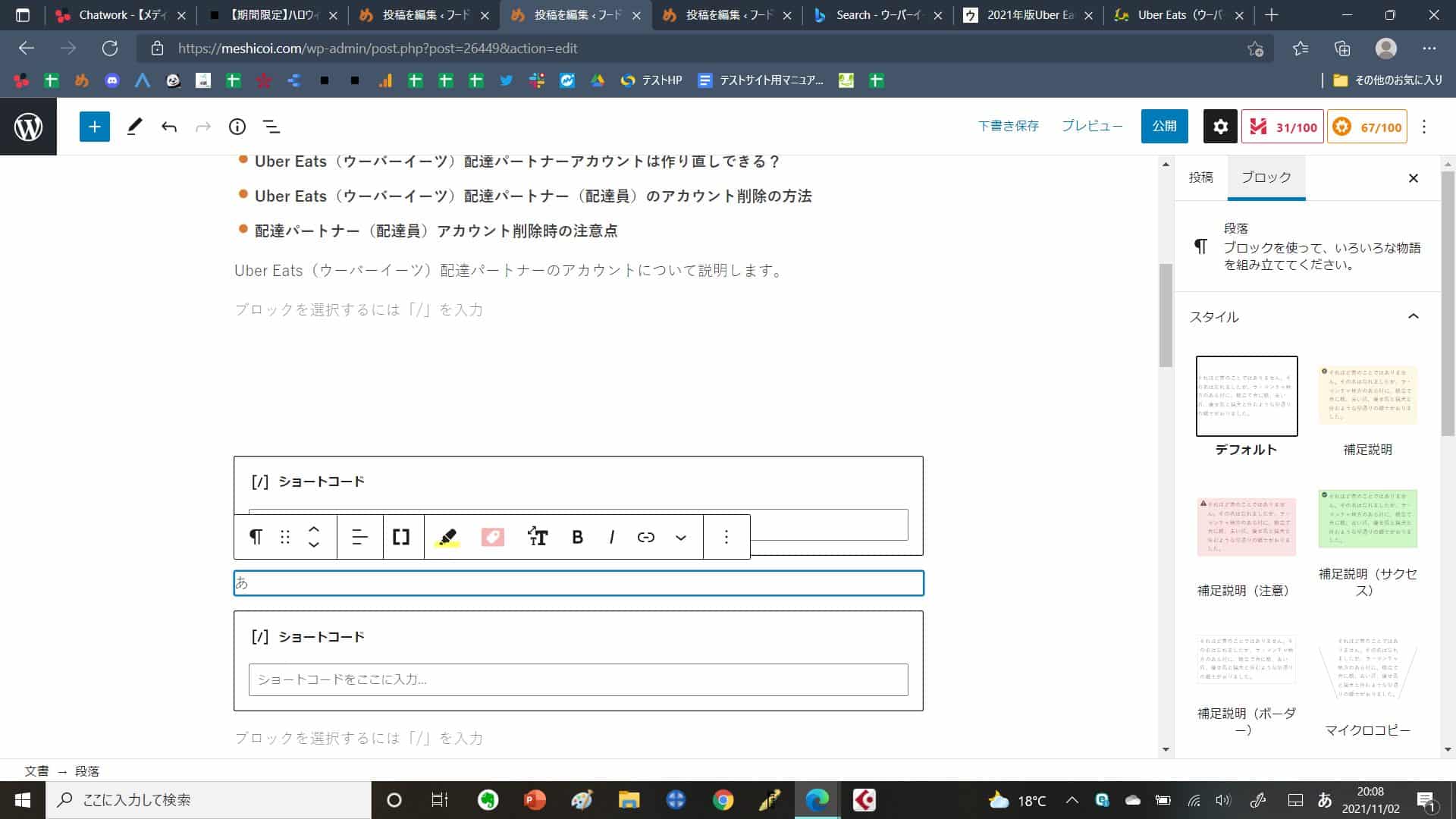This screenshot has height=819, width=1456.
Task: Open the テストサイト用マニュア bookmark
Action: point(761,80)
